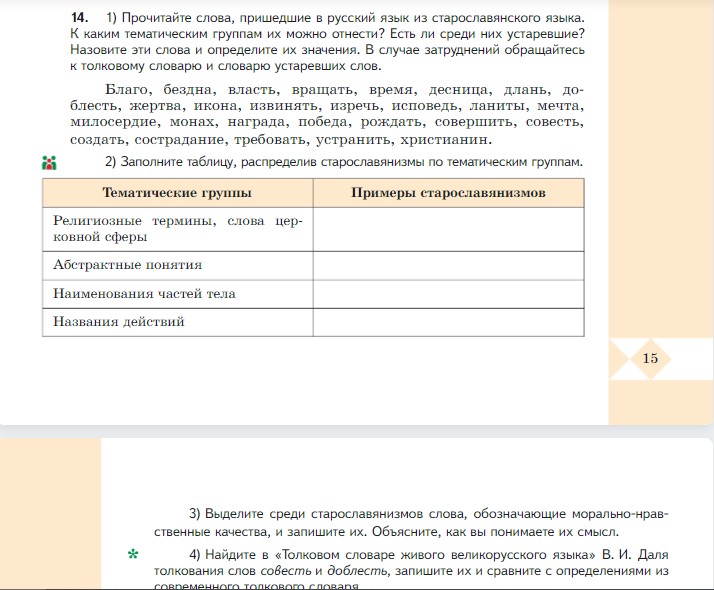Click the word 'милосердие' in the word list
The width and height of the screenshot is (714, 590).
coord(112,122)
